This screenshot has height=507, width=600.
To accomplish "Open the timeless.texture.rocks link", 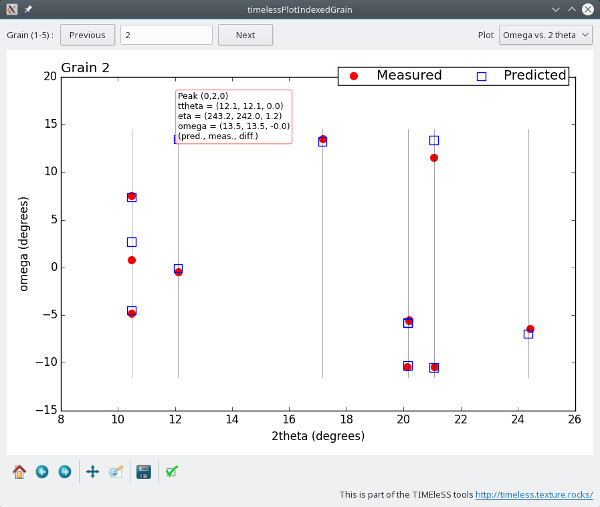I will click(534, 494).
